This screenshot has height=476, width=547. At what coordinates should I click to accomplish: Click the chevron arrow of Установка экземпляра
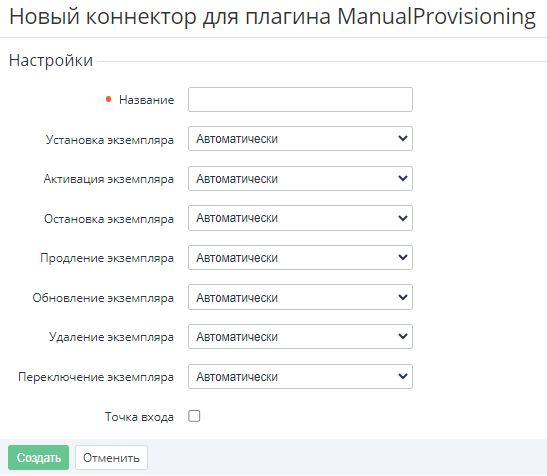[x=403, y=139]
